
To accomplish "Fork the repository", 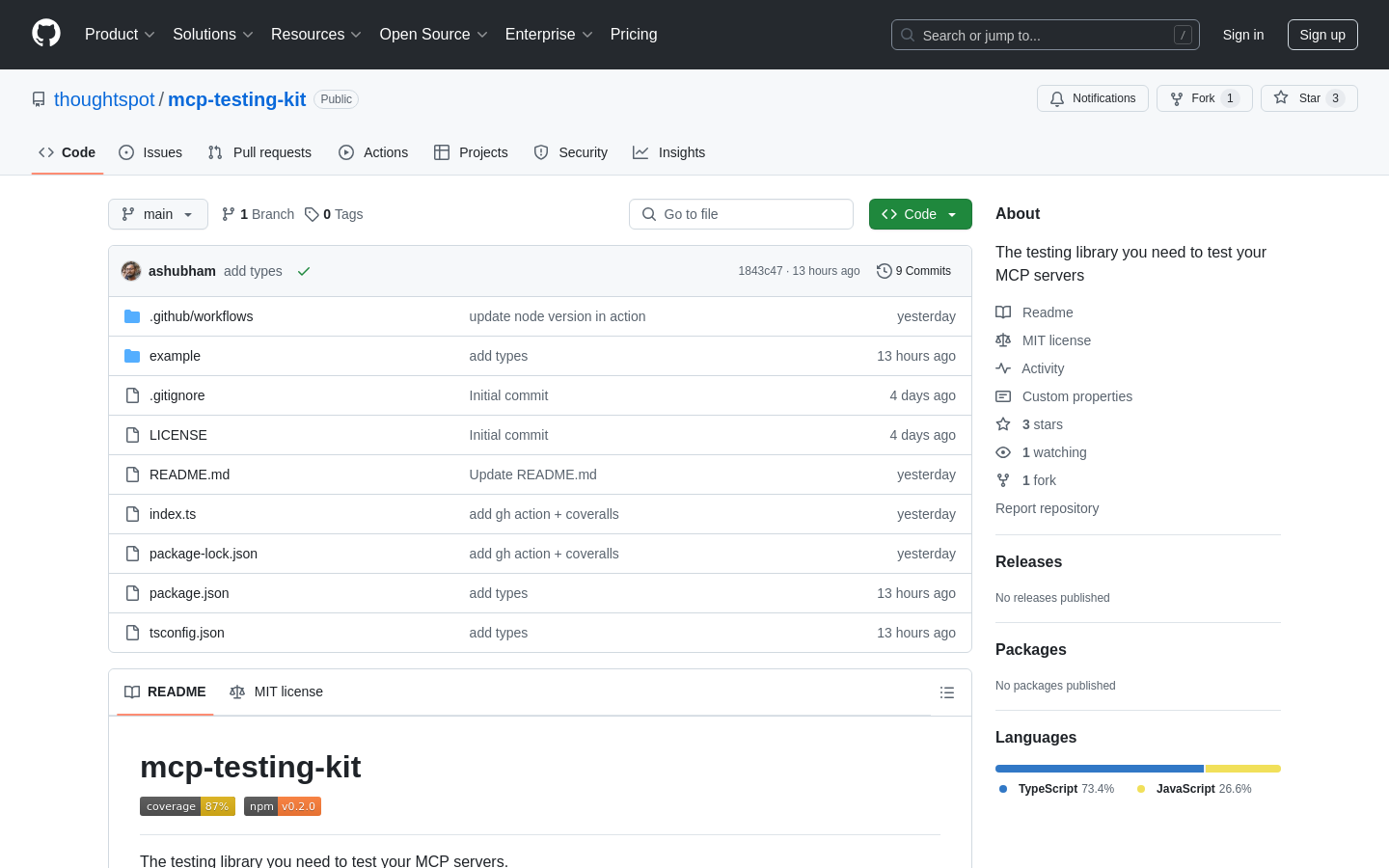I will point(1205,98).
